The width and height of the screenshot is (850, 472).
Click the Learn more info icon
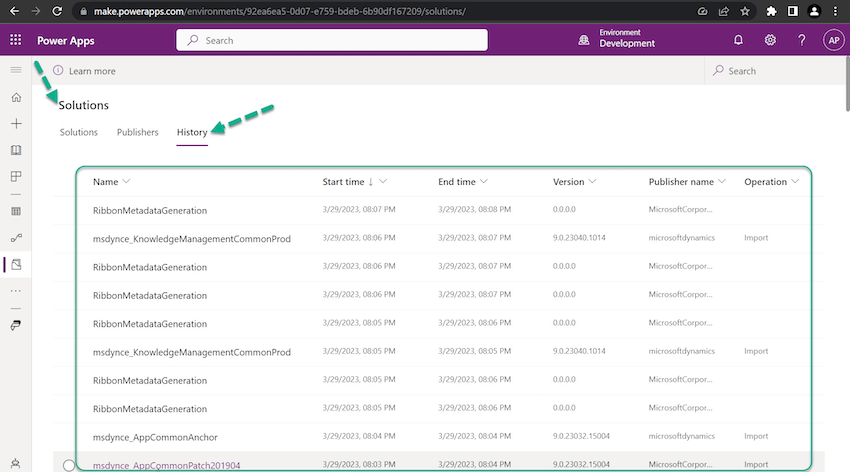coord(58,70)
